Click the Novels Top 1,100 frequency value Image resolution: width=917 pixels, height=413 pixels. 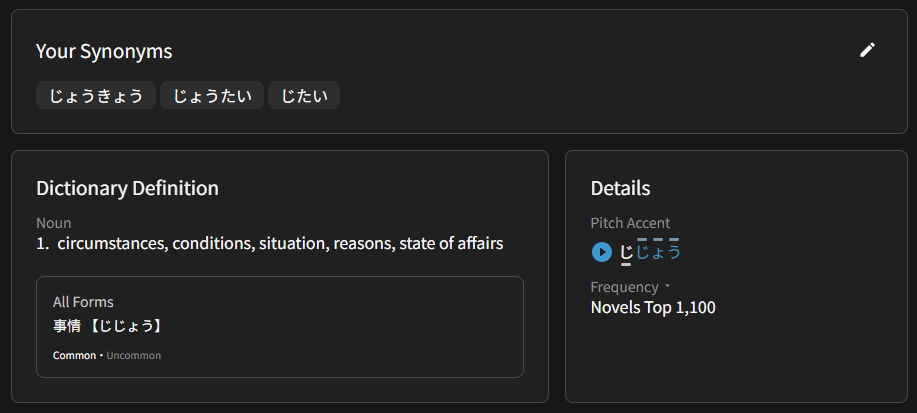pos(653,307)
